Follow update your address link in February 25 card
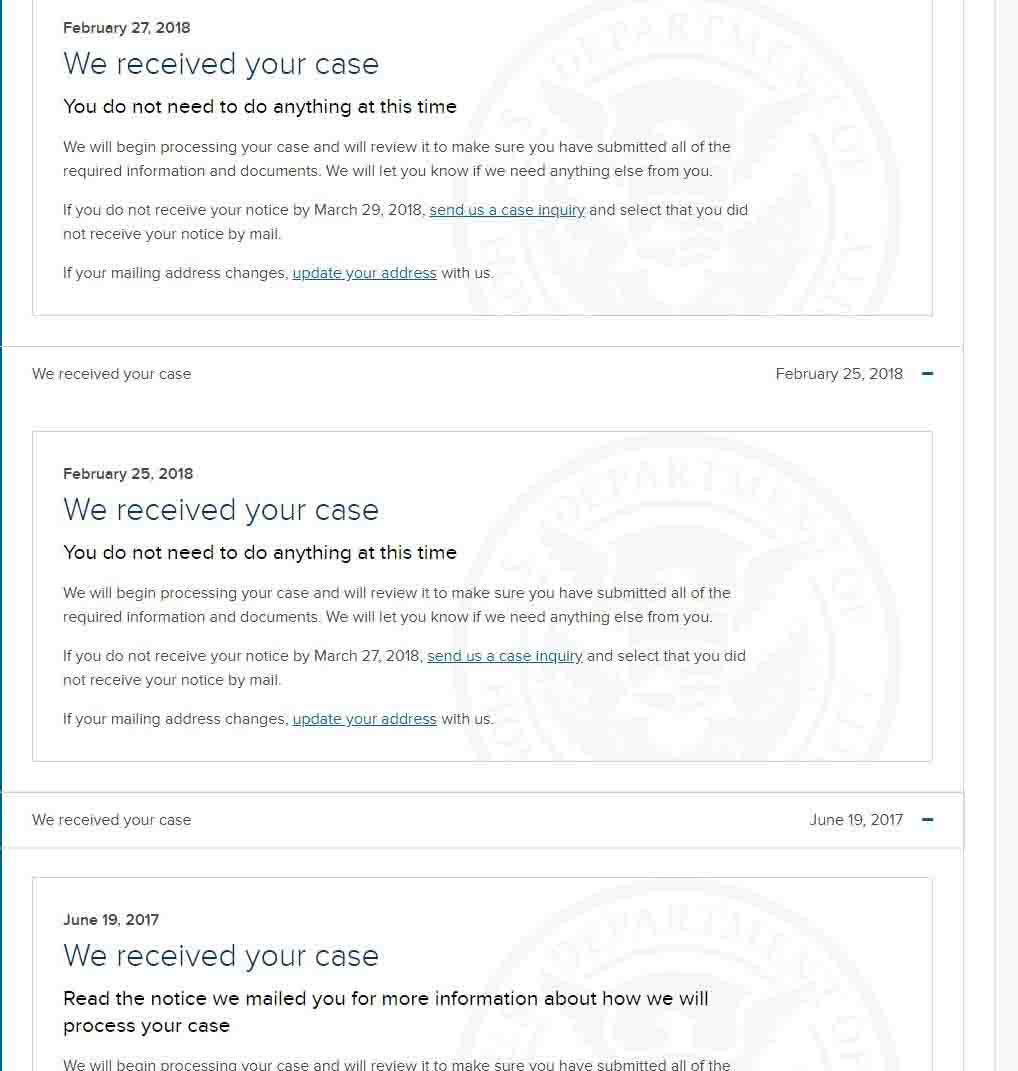 [x=364, y=719]
